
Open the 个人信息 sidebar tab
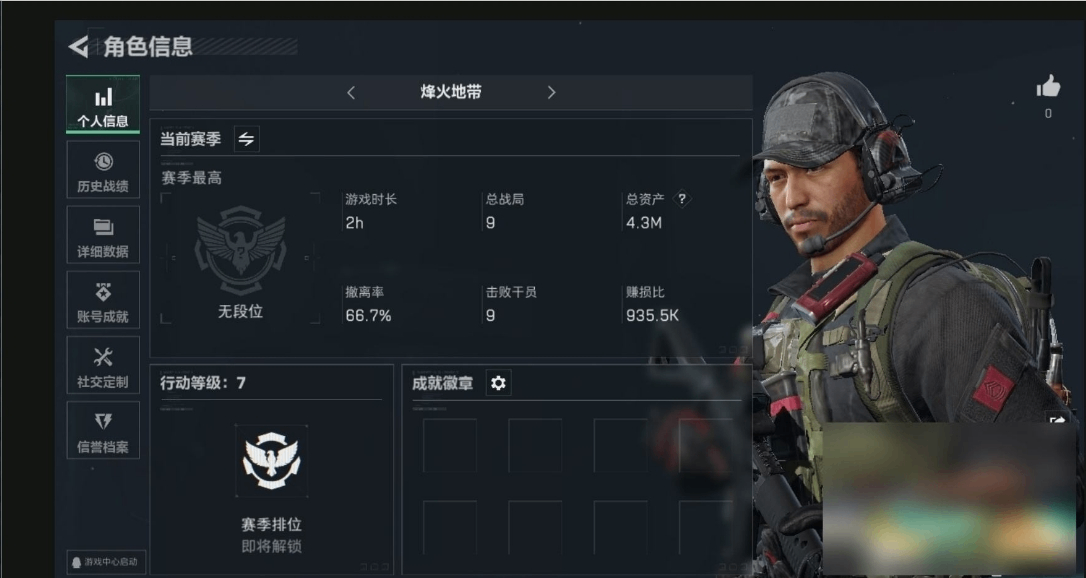(x=103, y=104)
